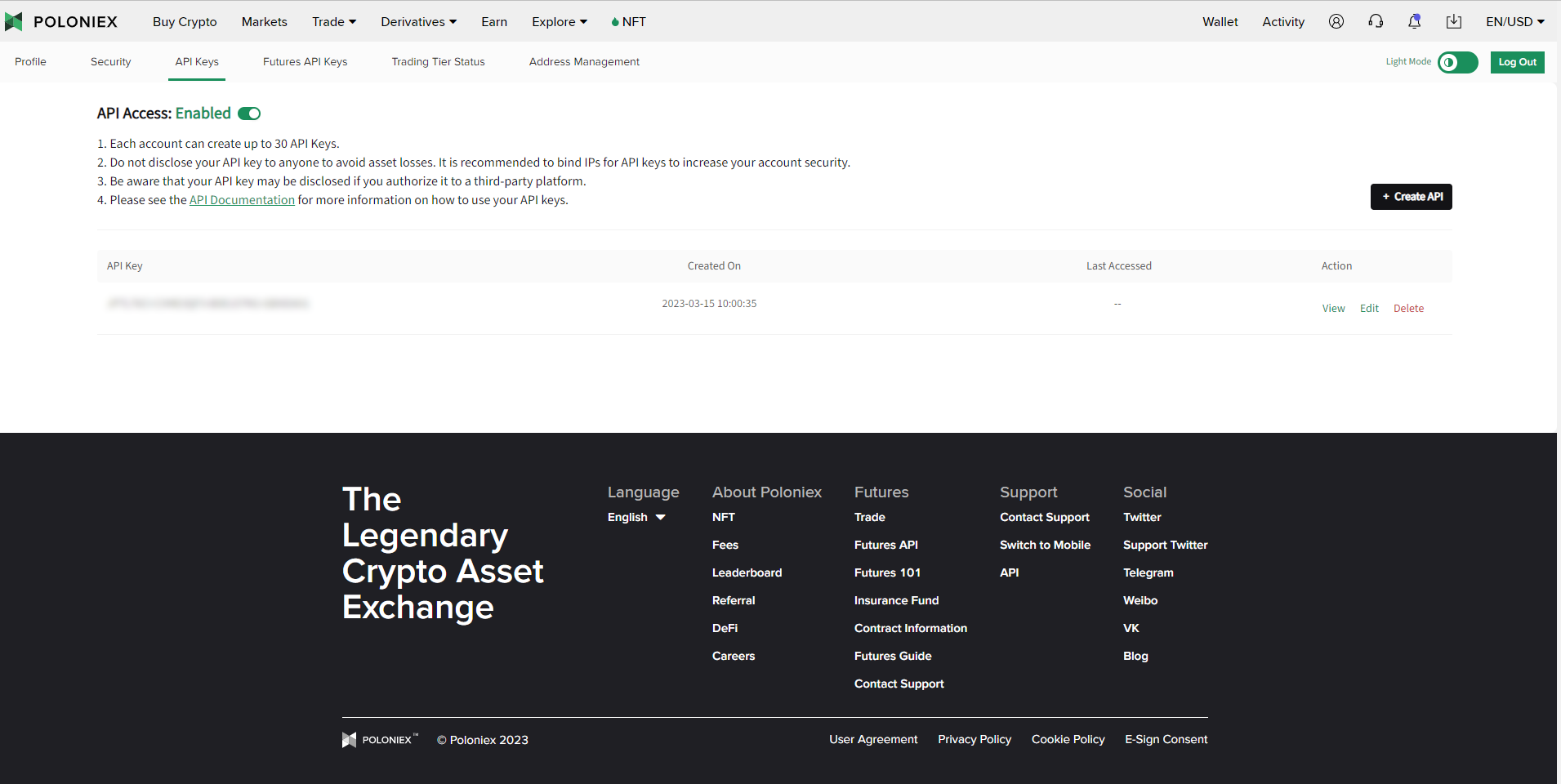Open the Privacy Policy link
Screen dimensions: 1561x784
click(x=975, y=739)
